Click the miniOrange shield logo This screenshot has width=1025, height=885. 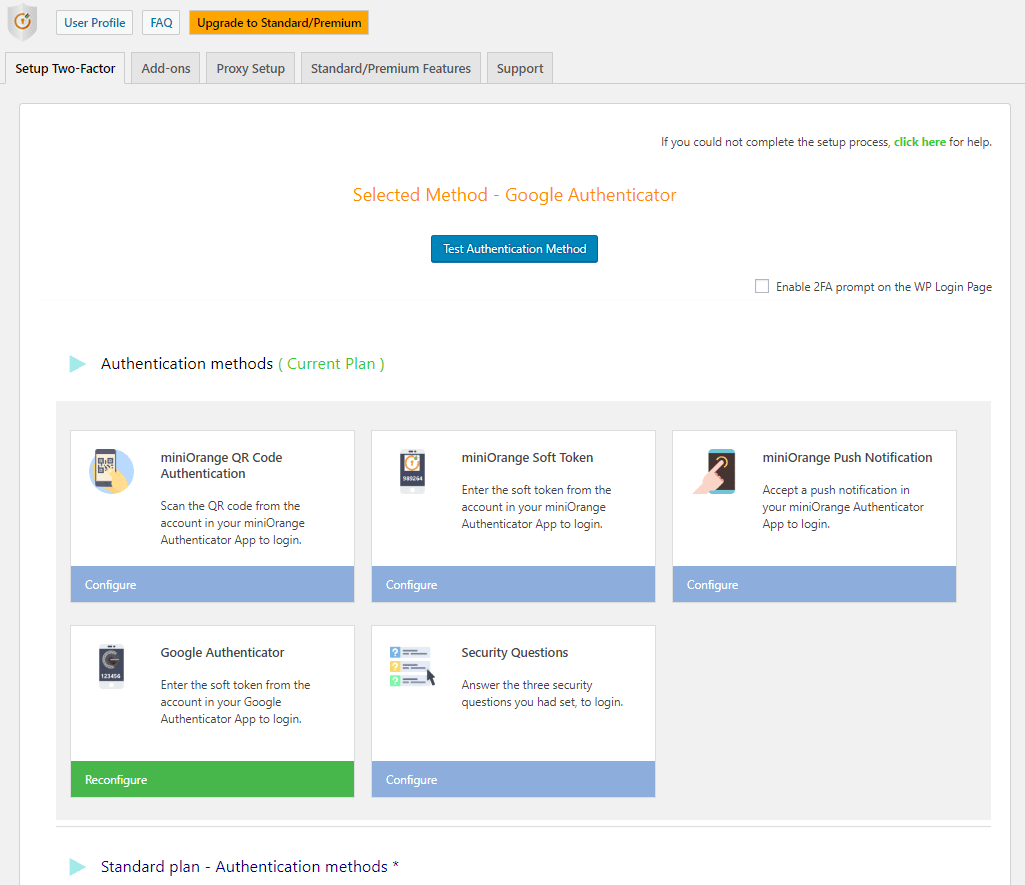point(22,22)
